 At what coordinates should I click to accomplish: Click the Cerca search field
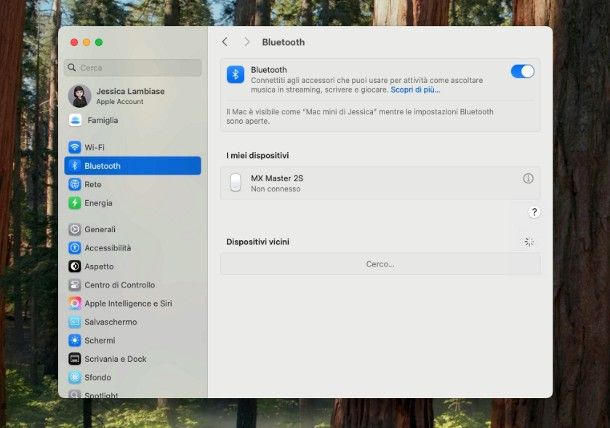click(x=134, y=68)
